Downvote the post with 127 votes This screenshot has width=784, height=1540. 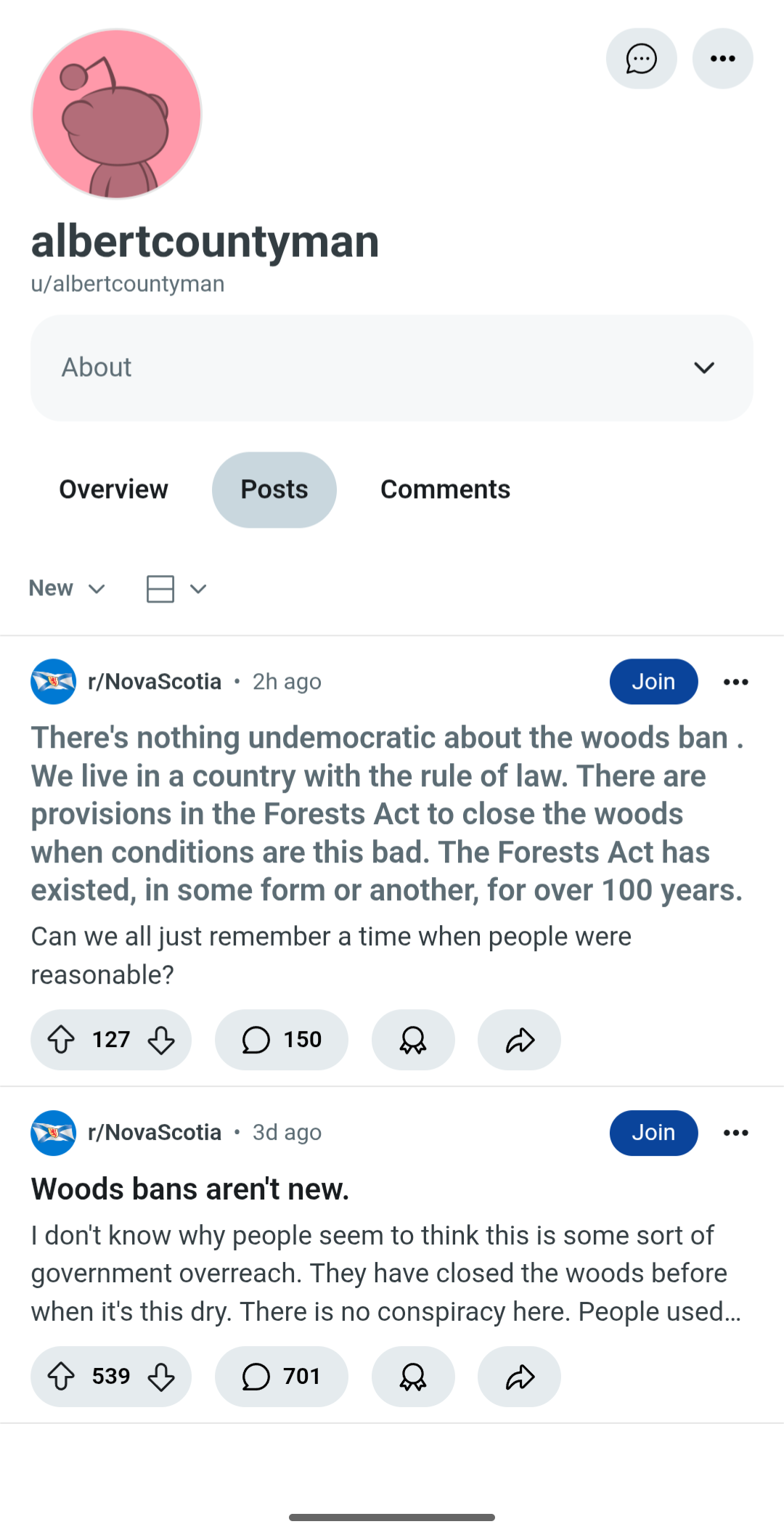click(160, 1040)
